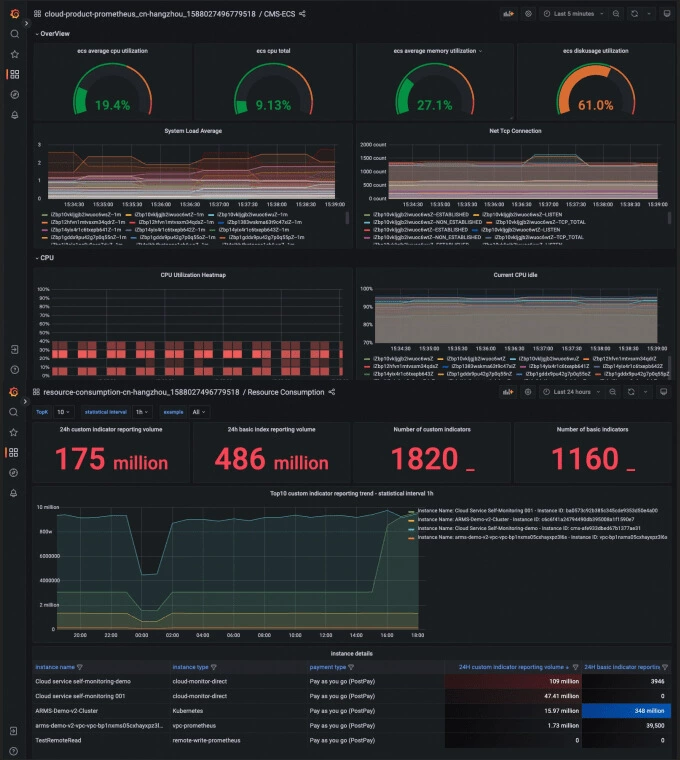The image size is (680, 760).
Task: Open the Explore compass icon in the top sidebar
Action: click(15, 95)
